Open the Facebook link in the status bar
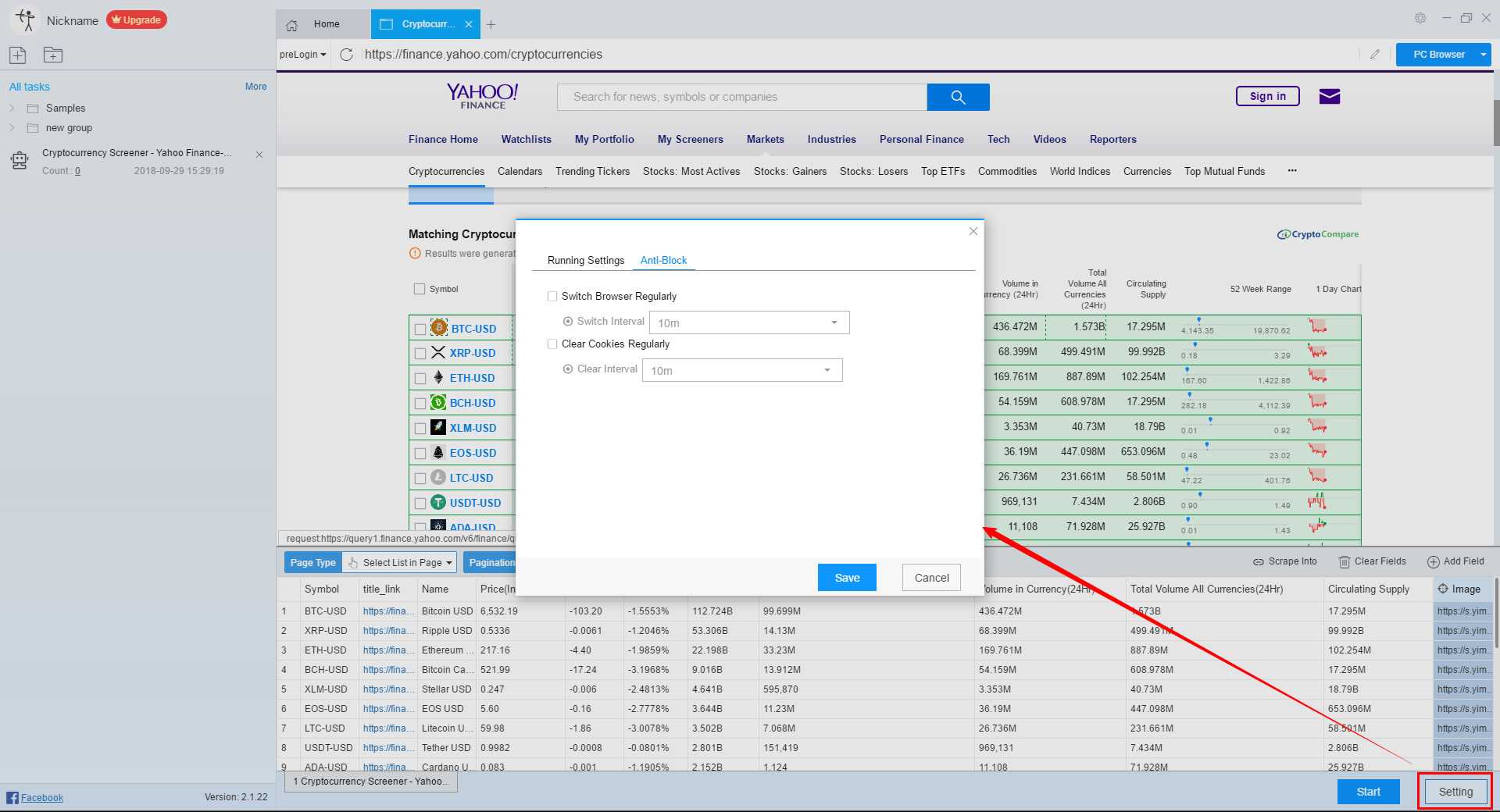The width and height of the screenshot is (1500, 812). pos(41,797)
